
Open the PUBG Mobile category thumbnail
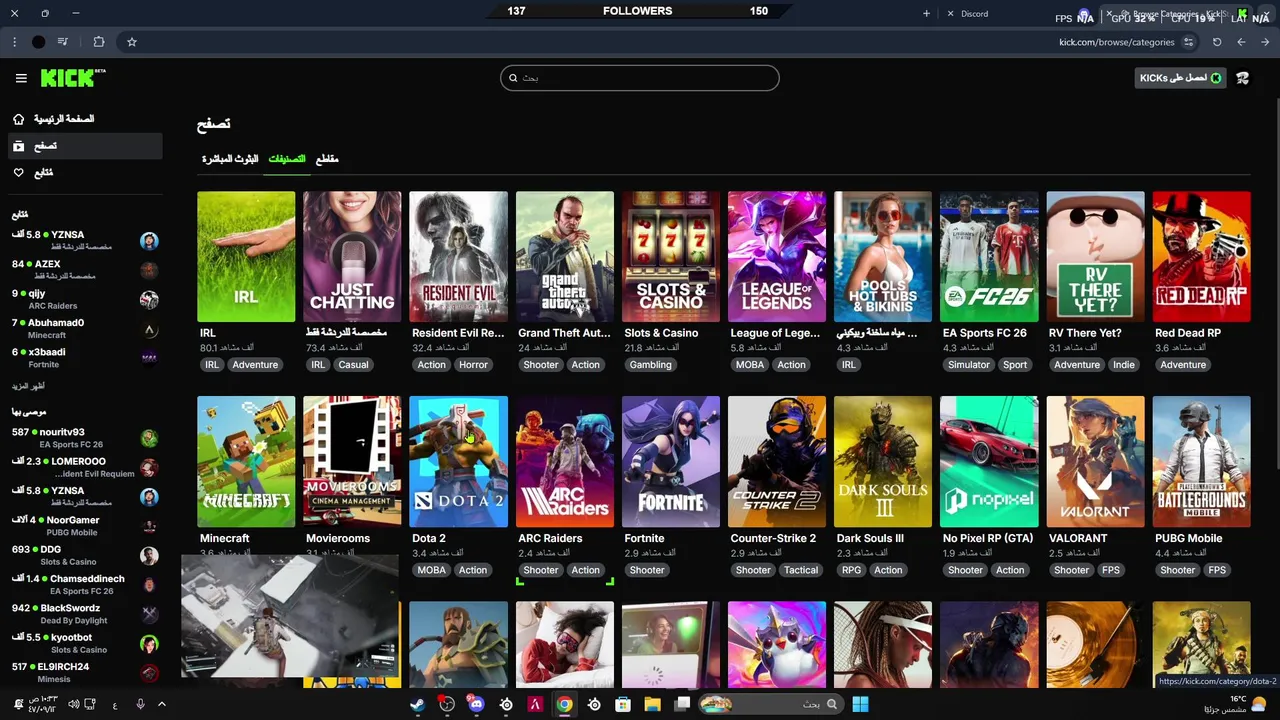coord(1201,462)
